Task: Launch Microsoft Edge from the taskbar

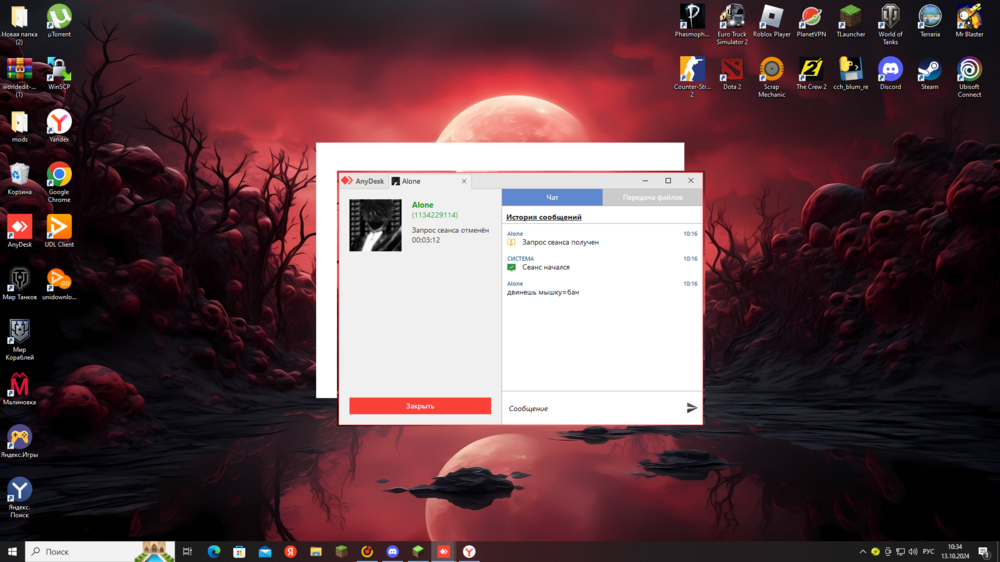Action: [x=214, y=551]
